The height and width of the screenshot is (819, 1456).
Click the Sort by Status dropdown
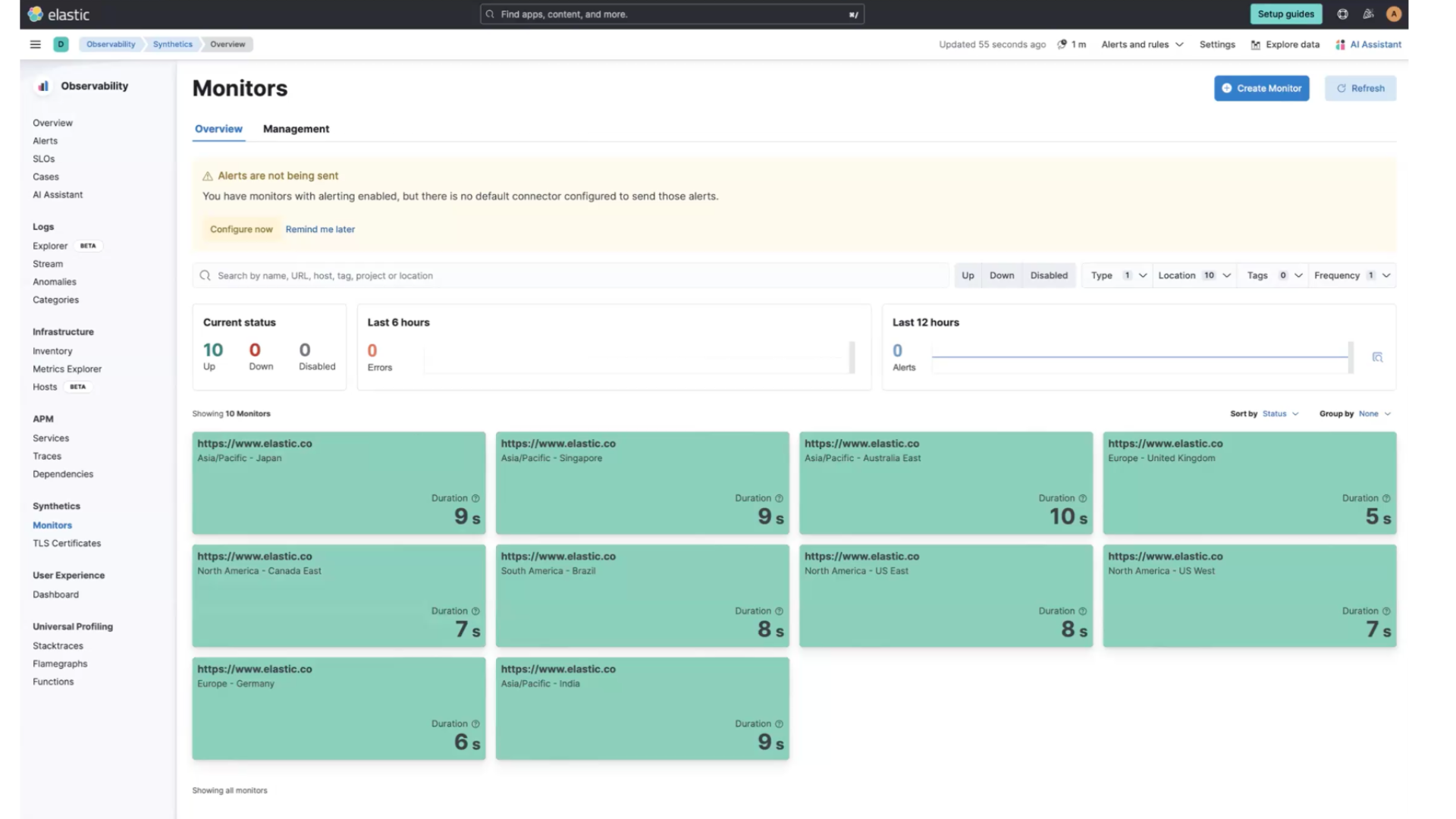coord(1280,413)
